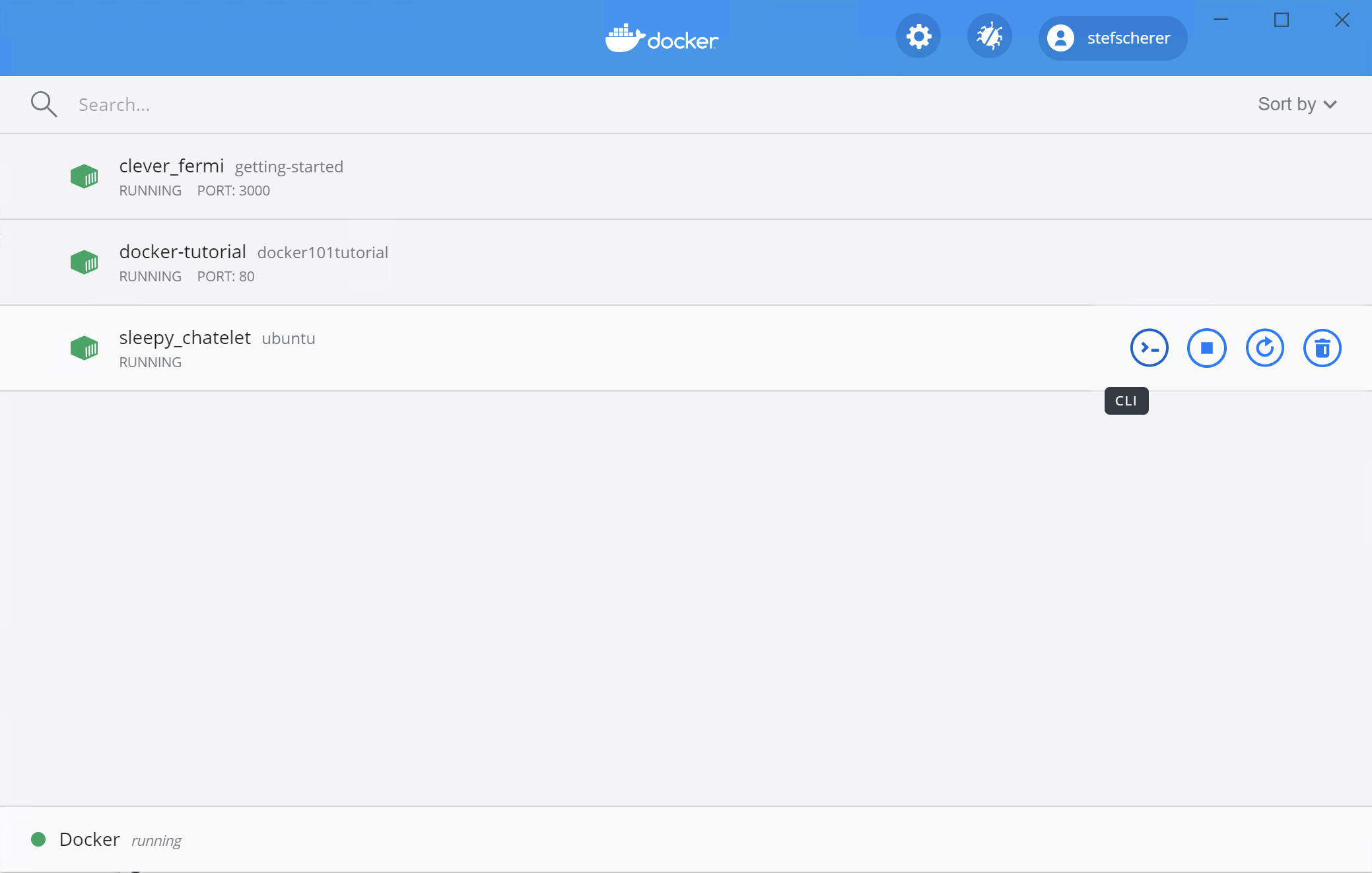This screenshot has height=873, width=1372.
Task: Click the CLI tooltip label
Action: (1126, 401)
